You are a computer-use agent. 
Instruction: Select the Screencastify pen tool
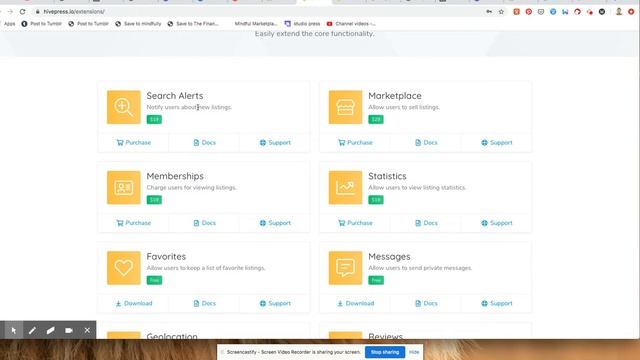point(32,330)
